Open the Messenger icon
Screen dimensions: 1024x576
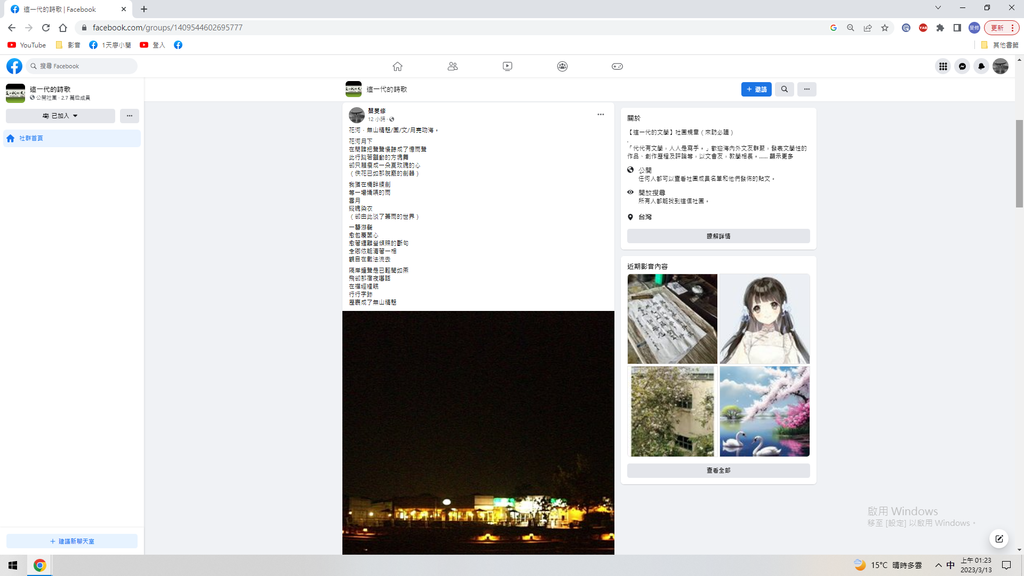tap(962, 66)
